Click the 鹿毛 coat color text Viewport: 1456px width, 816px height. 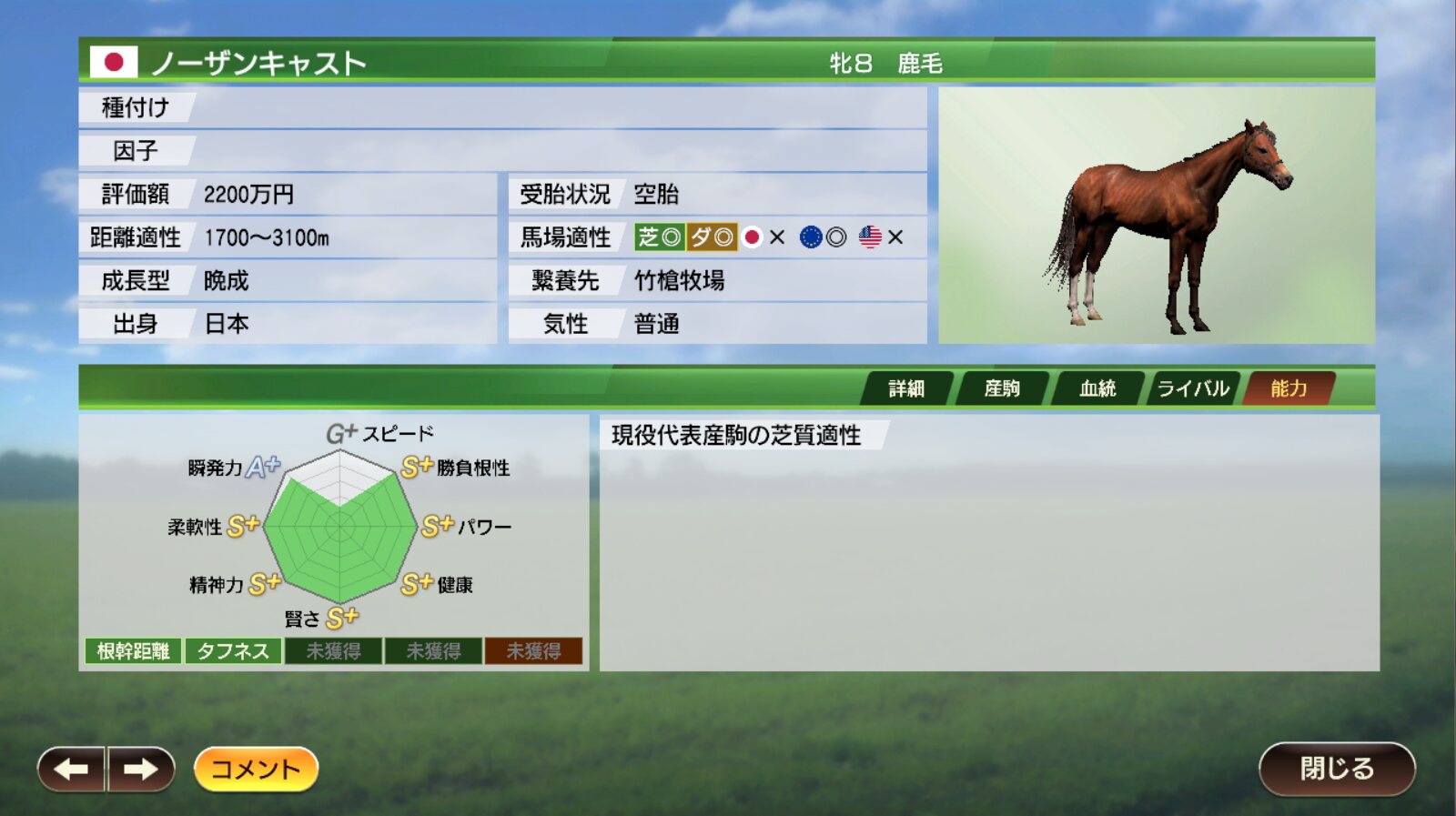[x=920, y=64]
